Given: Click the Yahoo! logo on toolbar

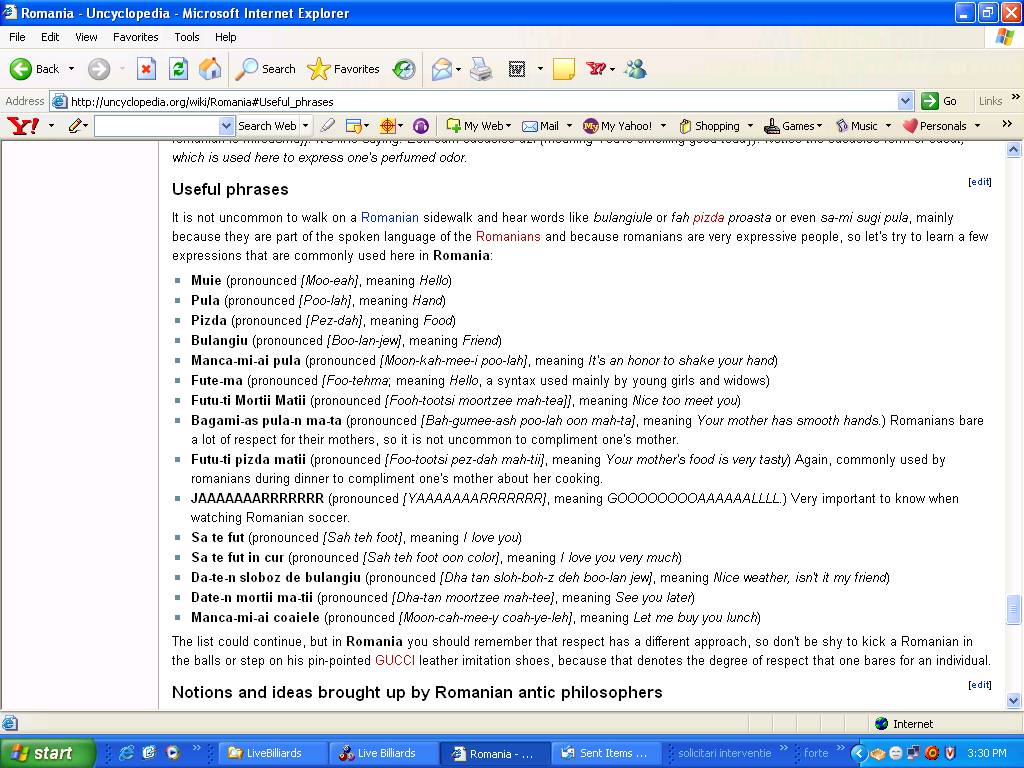Looking at the screenshot, I should [22, 126].
